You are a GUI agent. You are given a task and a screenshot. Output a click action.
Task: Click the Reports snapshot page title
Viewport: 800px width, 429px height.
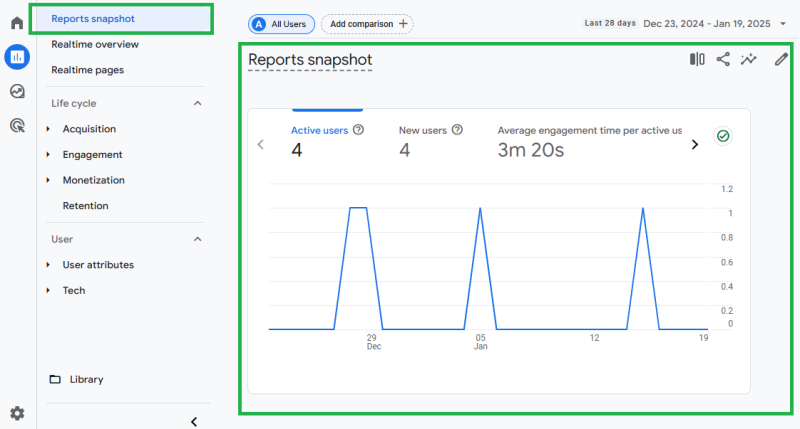tap(310, 60)
